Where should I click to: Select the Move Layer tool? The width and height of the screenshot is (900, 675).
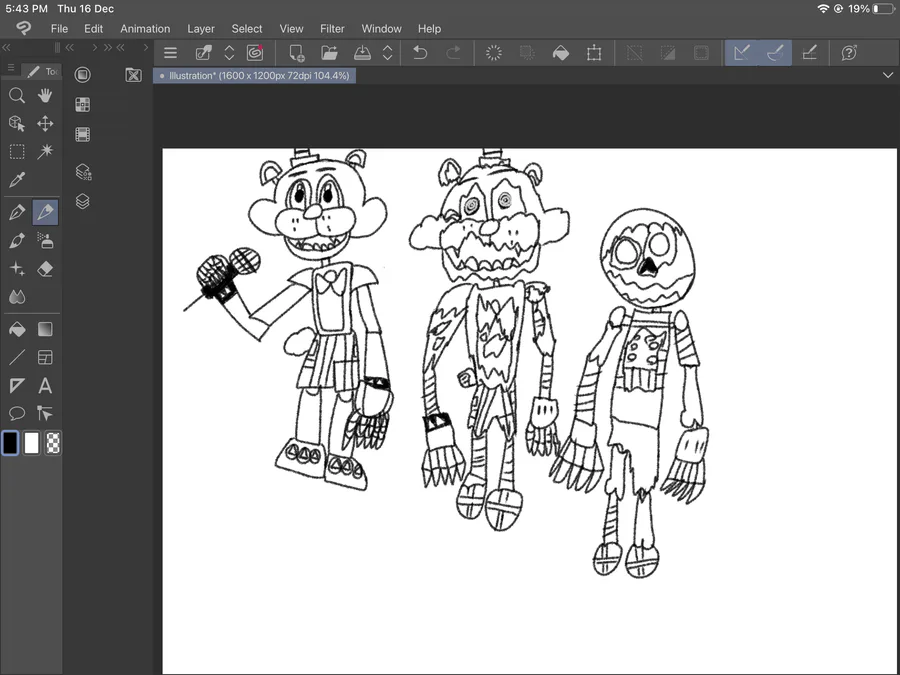click(45, 123)
